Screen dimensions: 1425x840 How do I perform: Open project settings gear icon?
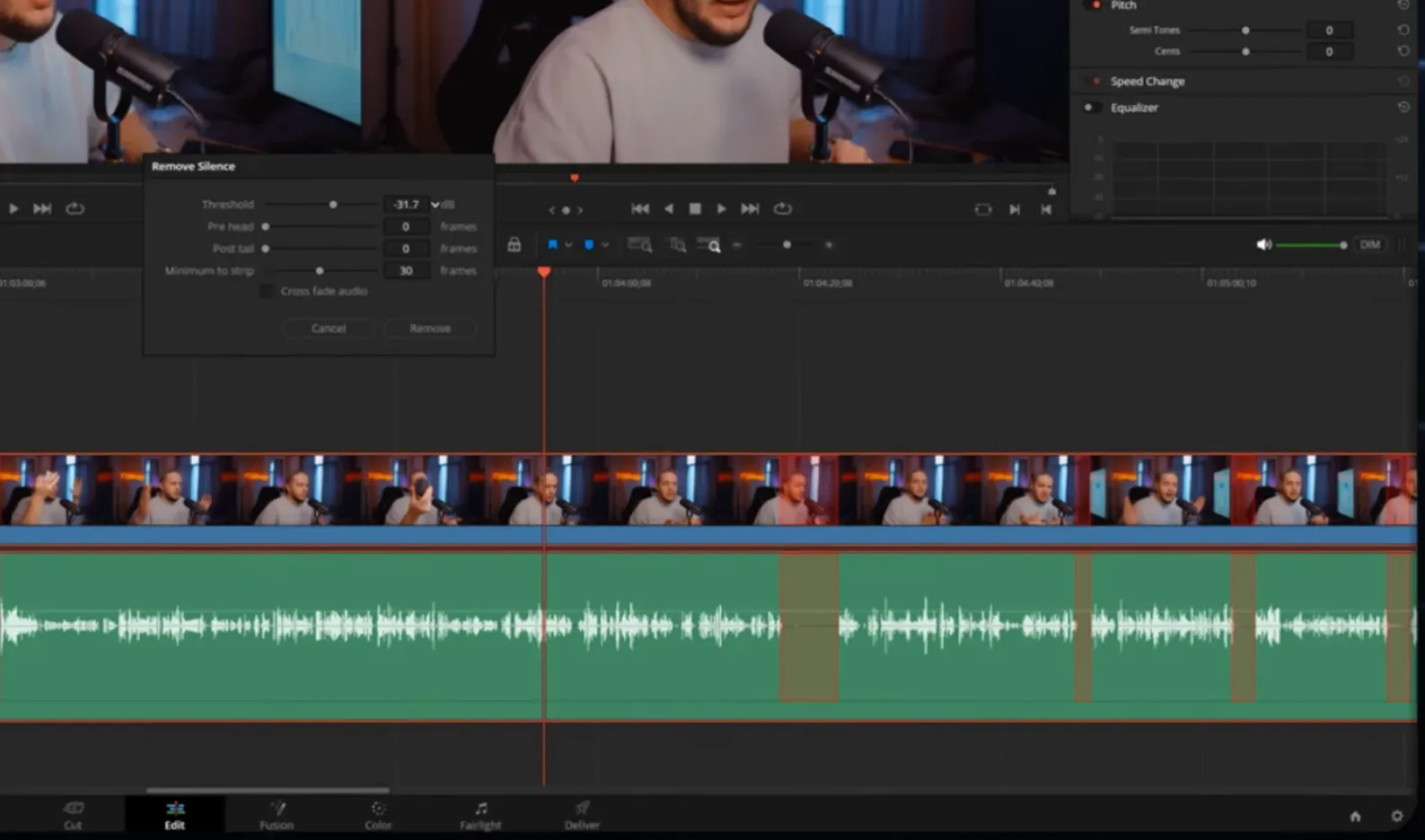pyautogui.click(x=1396, y=816)
